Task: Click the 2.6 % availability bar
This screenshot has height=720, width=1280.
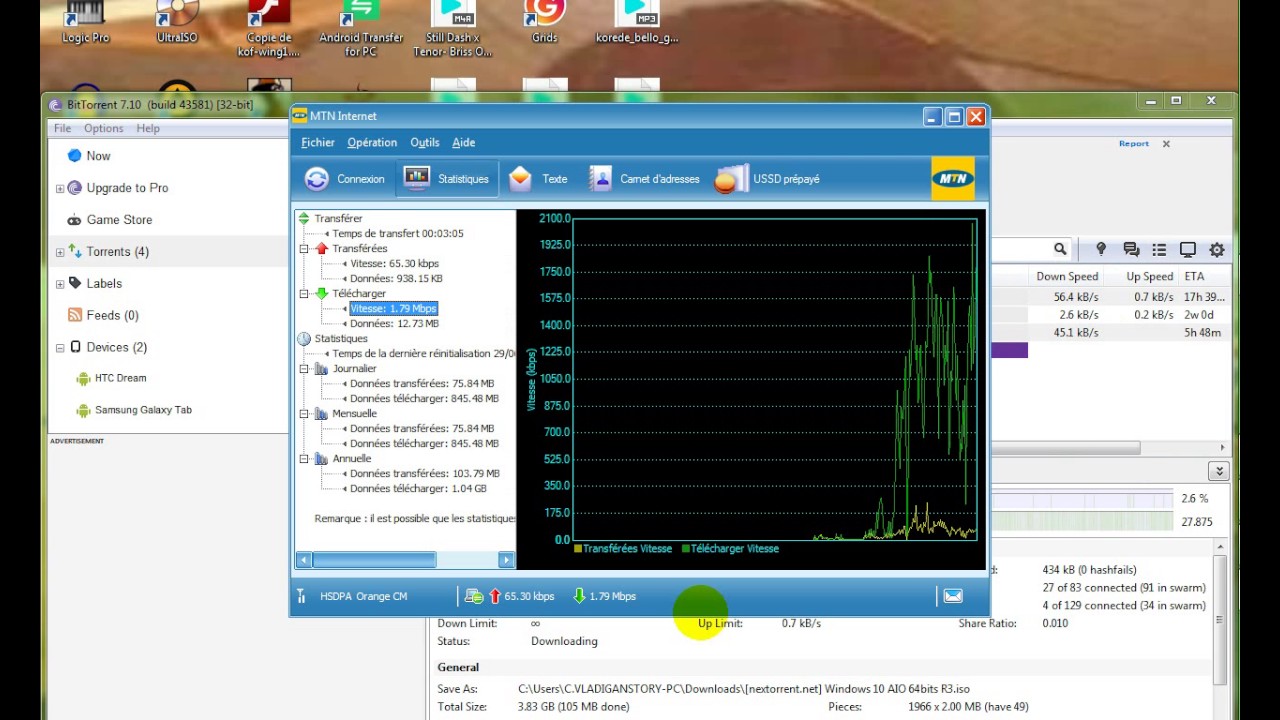Action: [x=1081, y=498]
